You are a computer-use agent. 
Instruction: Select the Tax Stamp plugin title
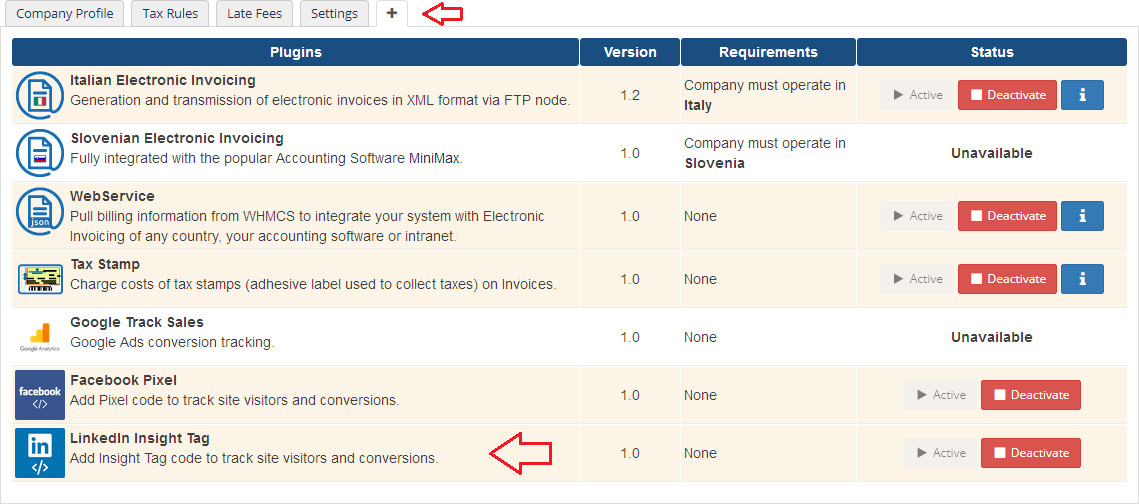pyautogui.click(x=105, y=264)
